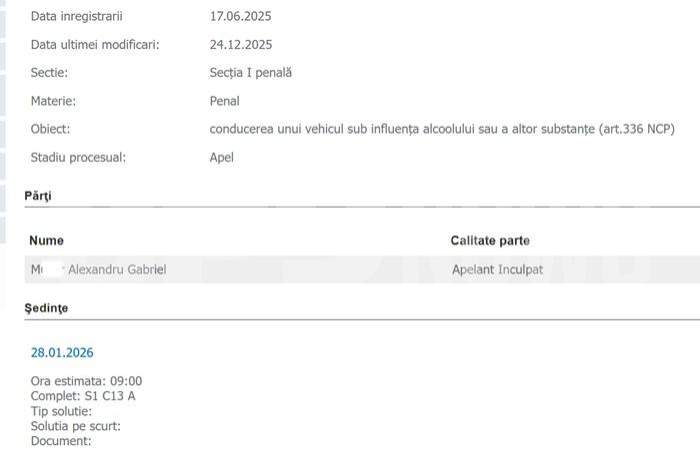Click the Data inregistrarii label
This screenshot has width=700, height=472.
[79, 17]
